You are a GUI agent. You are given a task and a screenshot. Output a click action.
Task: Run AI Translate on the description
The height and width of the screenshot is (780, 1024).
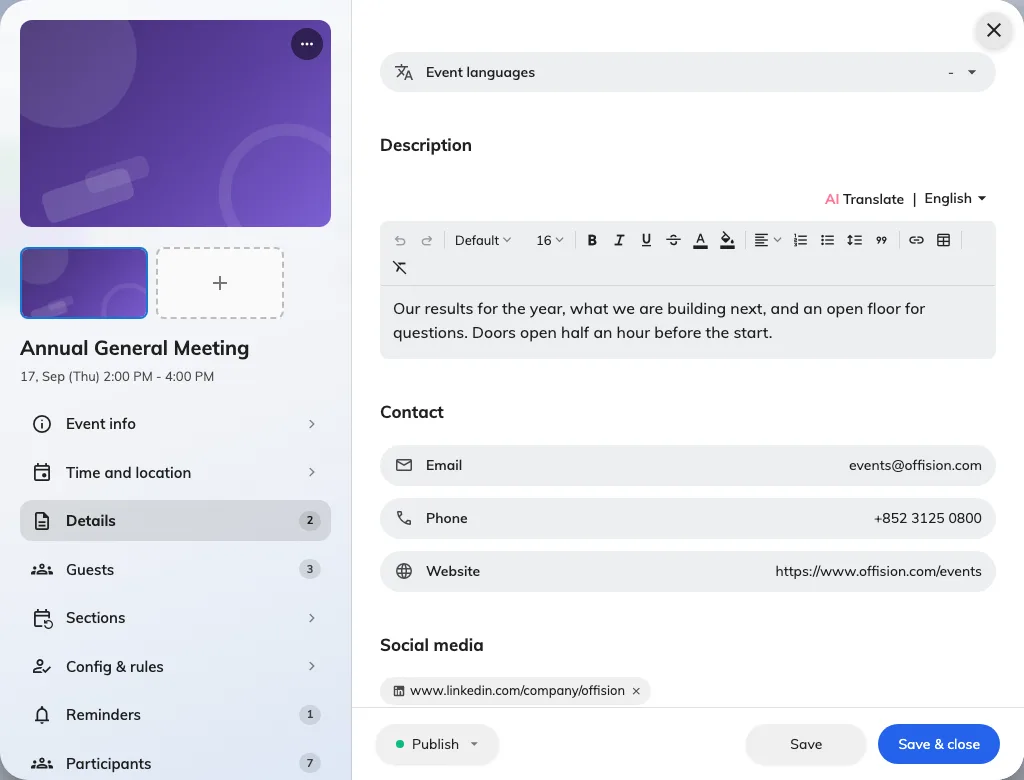864,199
